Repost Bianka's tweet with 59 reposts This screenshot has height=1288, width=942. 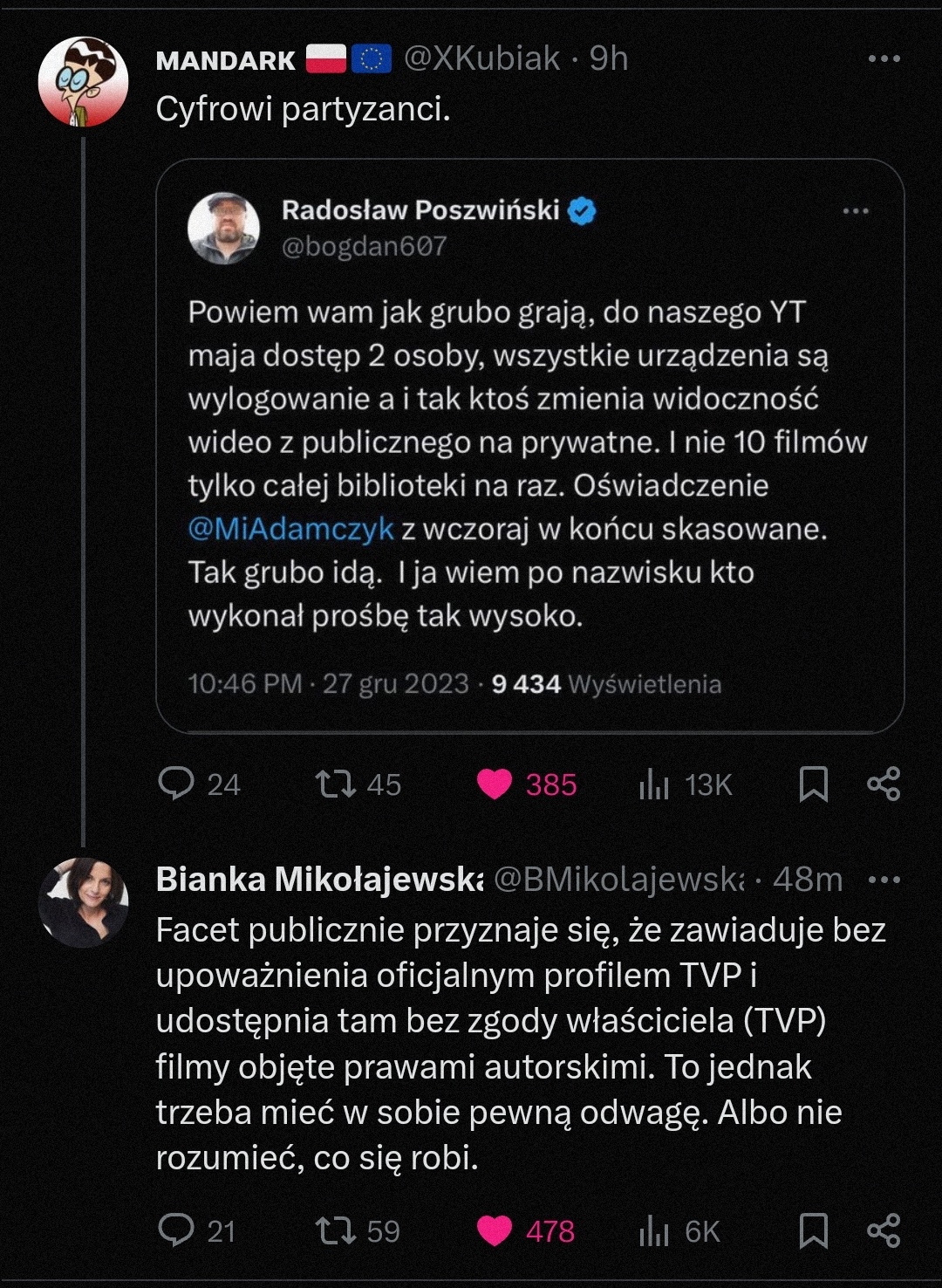pyautogui.click(x=336, y=1230)
